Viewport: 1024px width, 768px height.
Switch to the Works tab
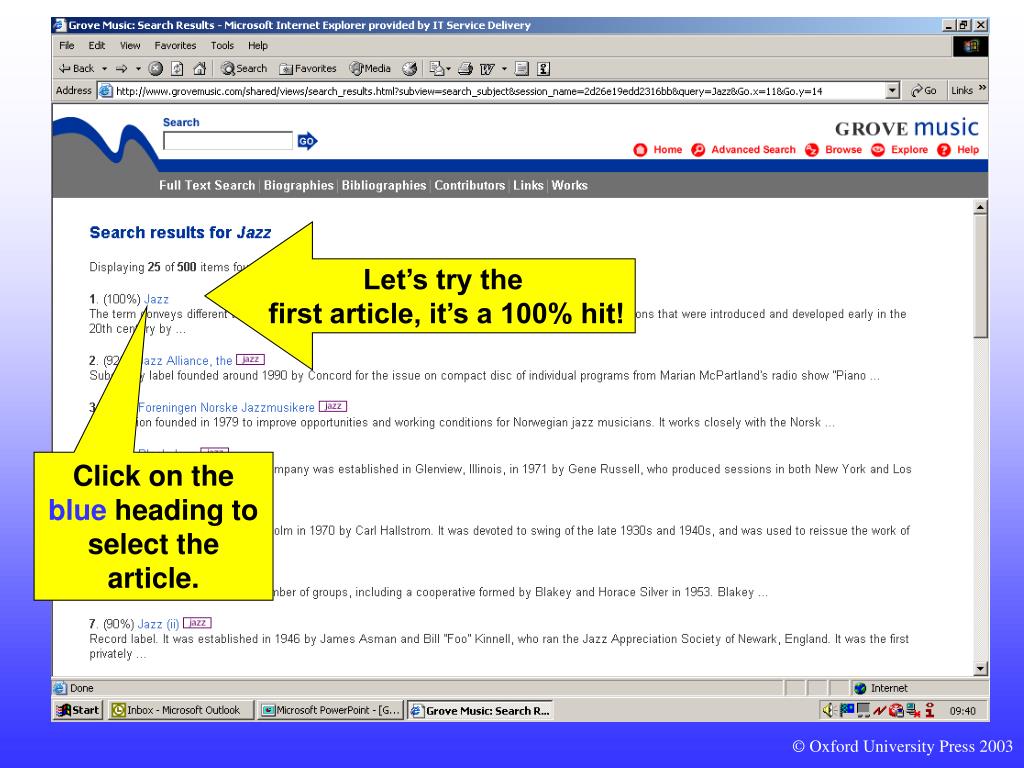[569, 185]
